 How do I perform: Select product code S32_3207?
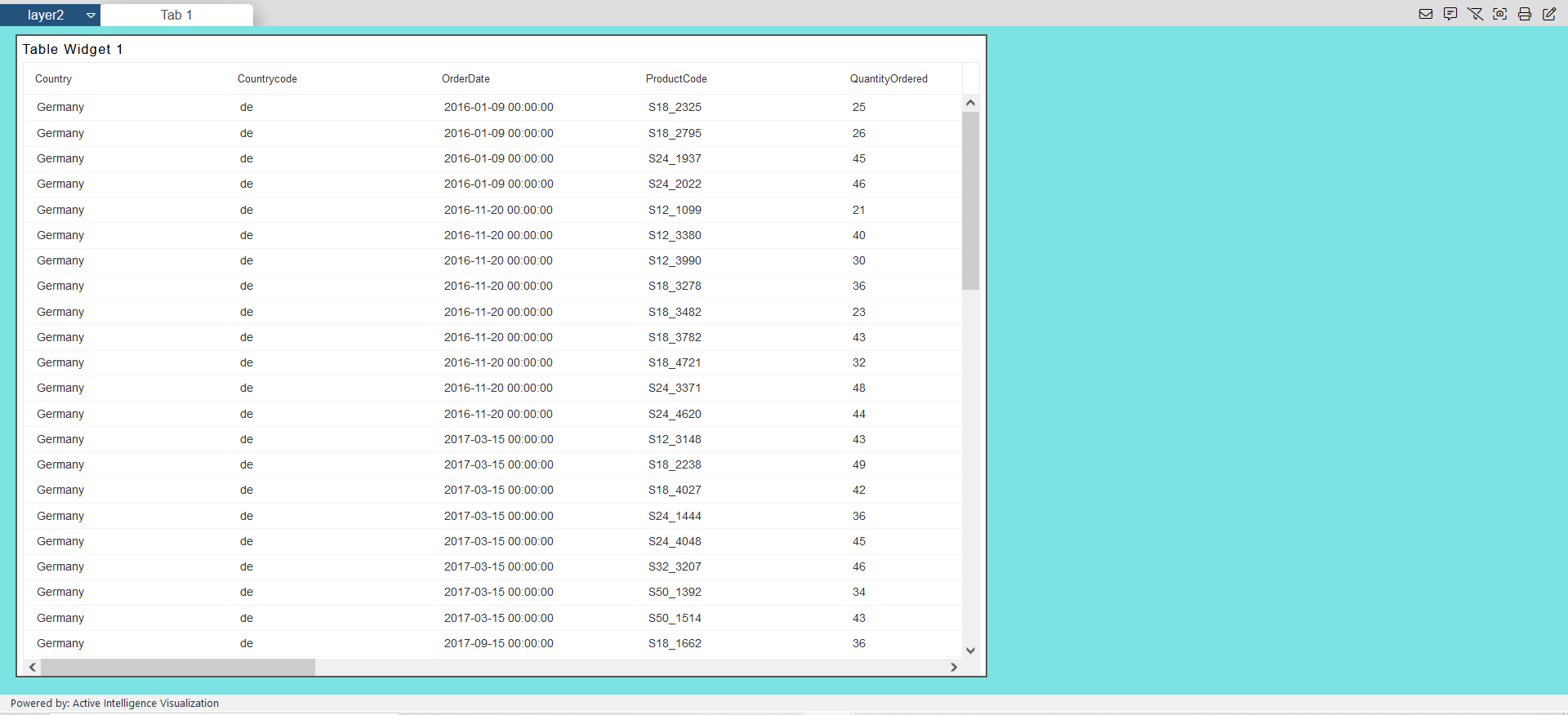click(x=675, y=566)
